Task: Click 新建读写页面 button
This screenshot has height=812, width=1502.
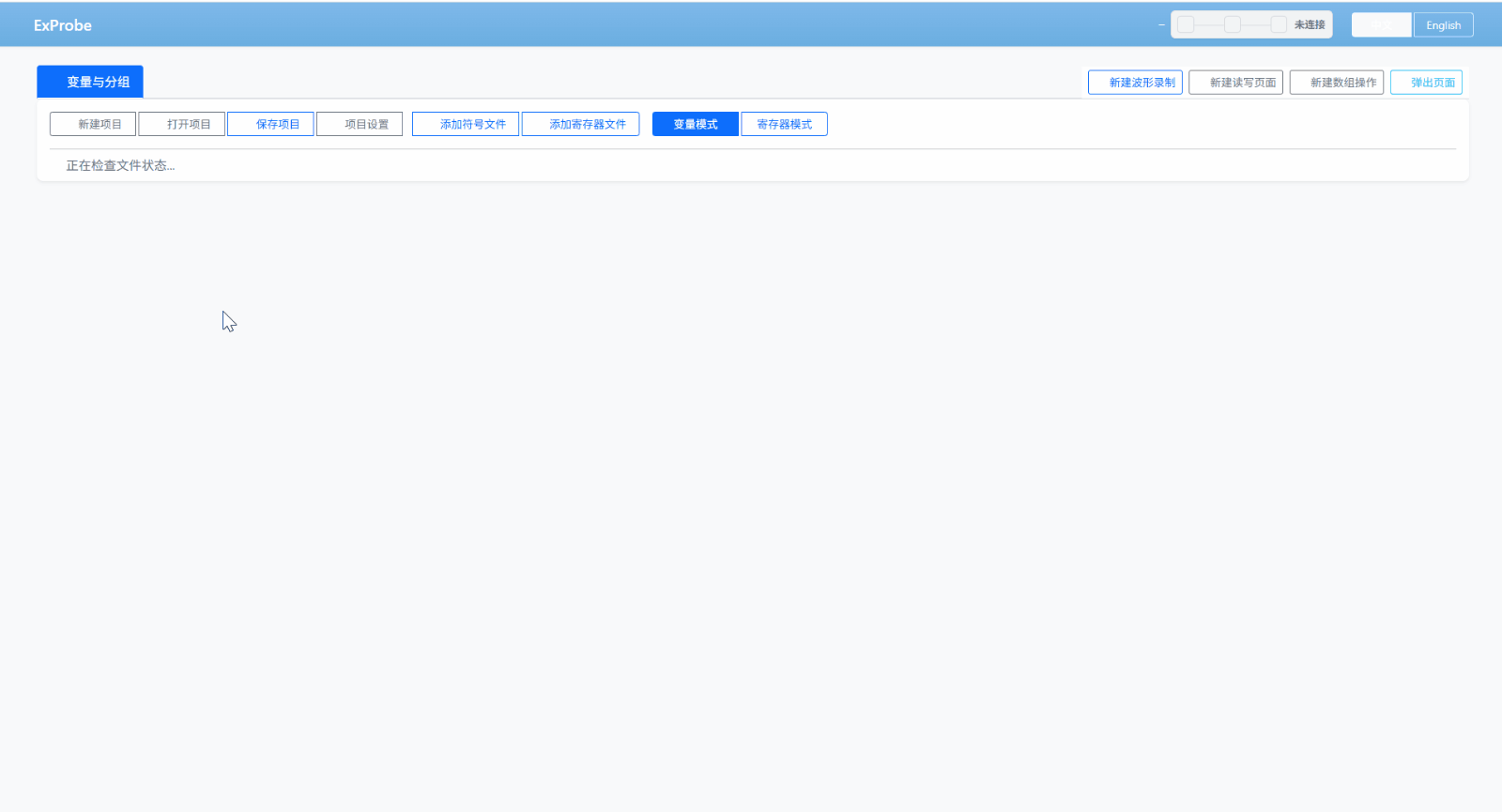Action: 1235,83
